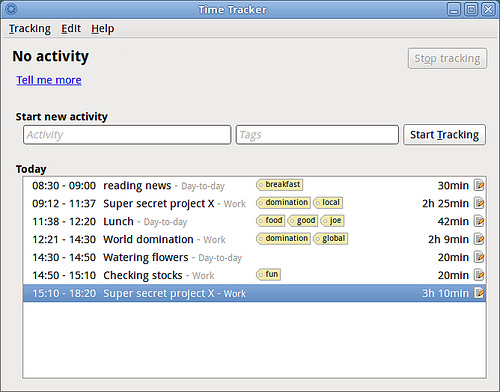Edit the Watering flowers entry via its icon
Image resolution: width=500 pixels, height=392 pixels.
(479, 257)
